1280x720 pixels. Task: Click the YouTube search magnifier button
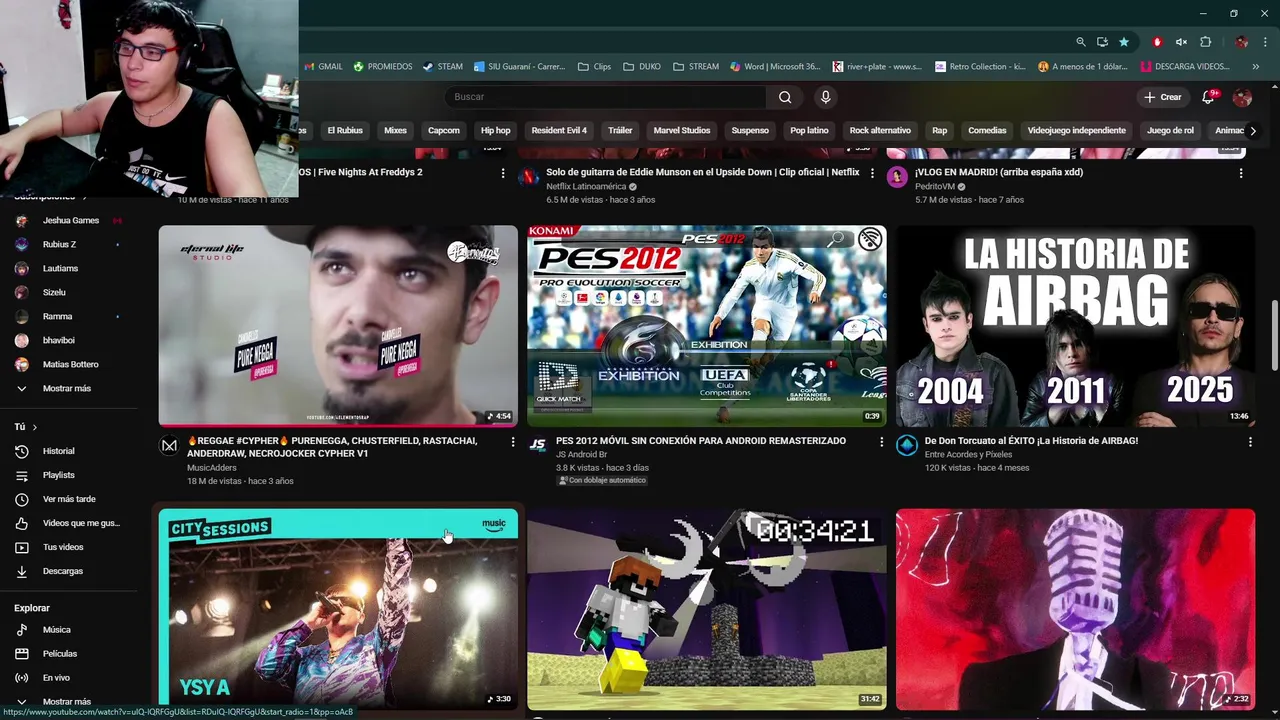pyautogui.click(x=785, y=97)
